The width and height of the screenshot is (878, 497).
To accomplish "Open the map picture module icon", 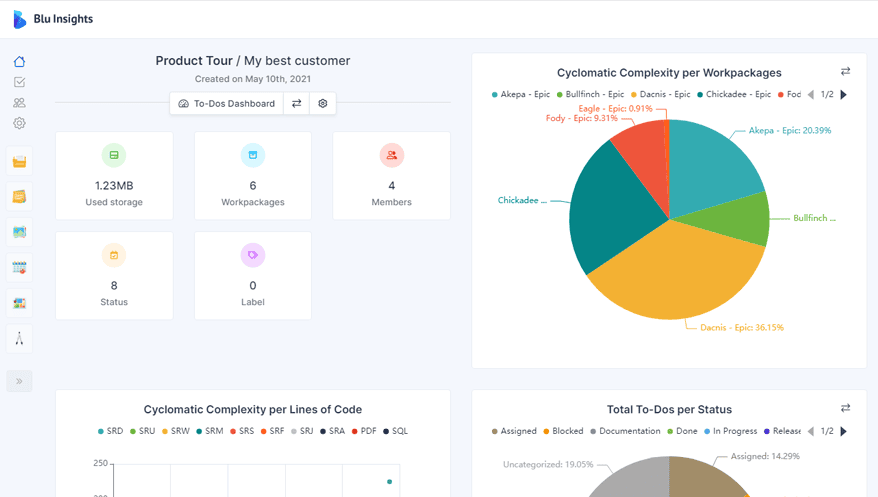I will tap(19, 232).
